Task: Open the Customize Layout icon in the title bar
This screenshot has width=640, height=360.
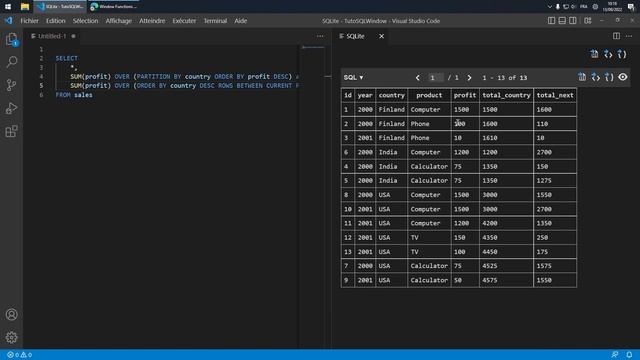Action: tap(588, 20)
